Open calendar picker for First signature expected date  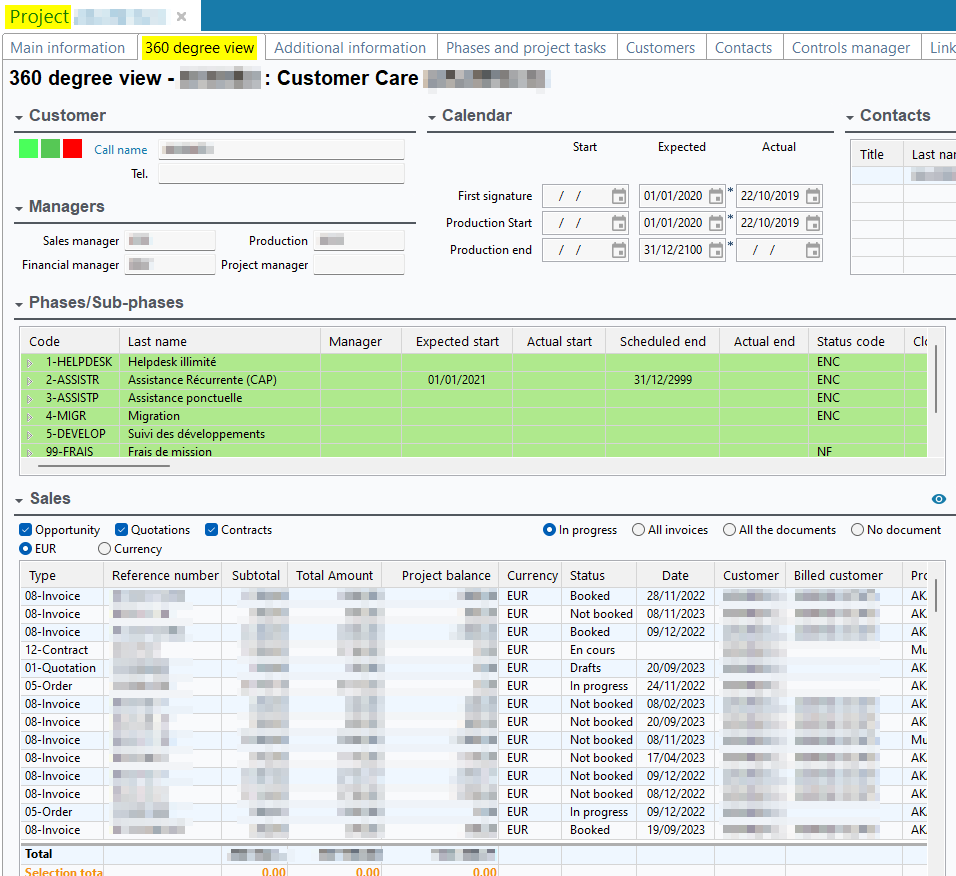tap(716, 197)
